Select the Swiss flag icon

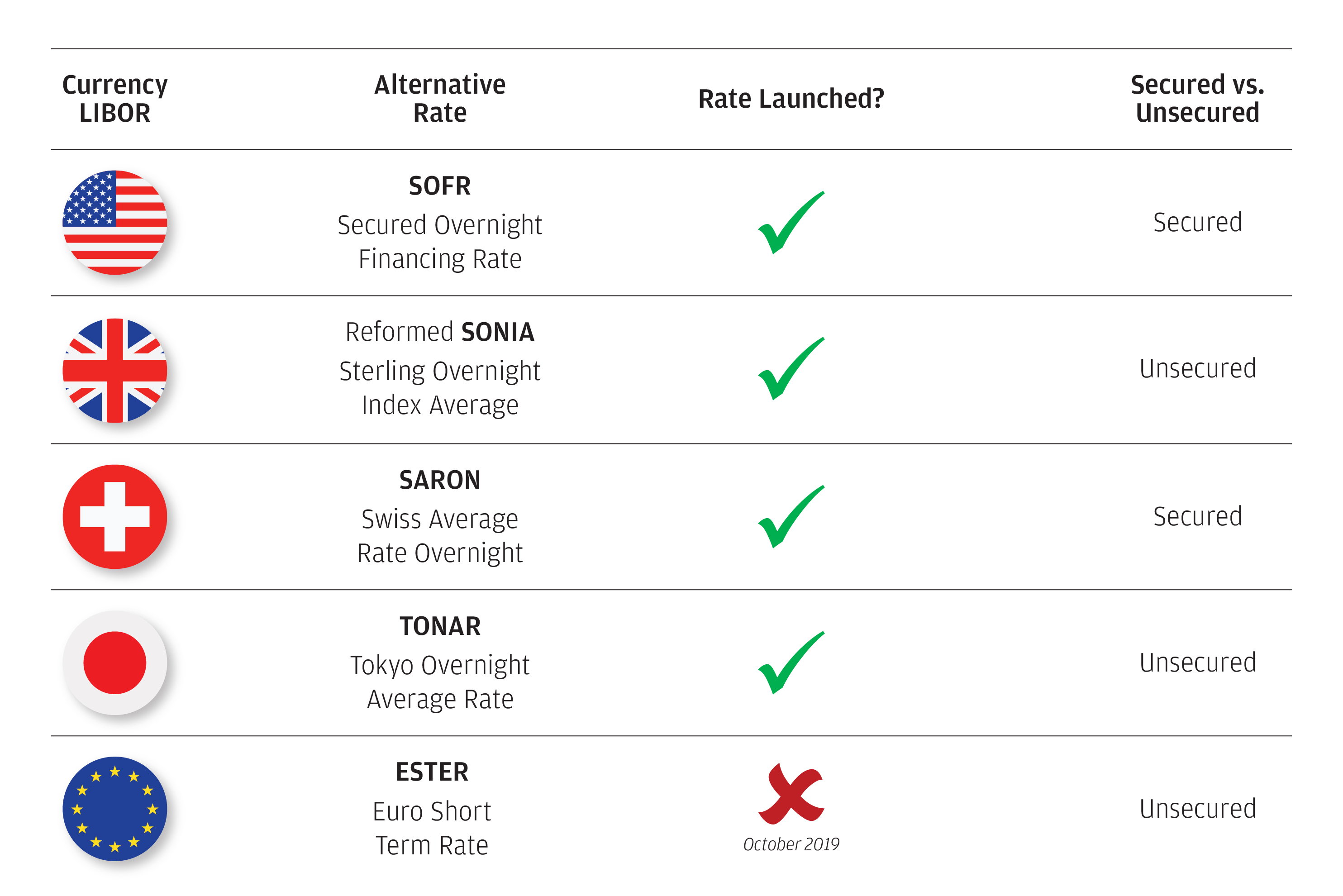(115, 517)
